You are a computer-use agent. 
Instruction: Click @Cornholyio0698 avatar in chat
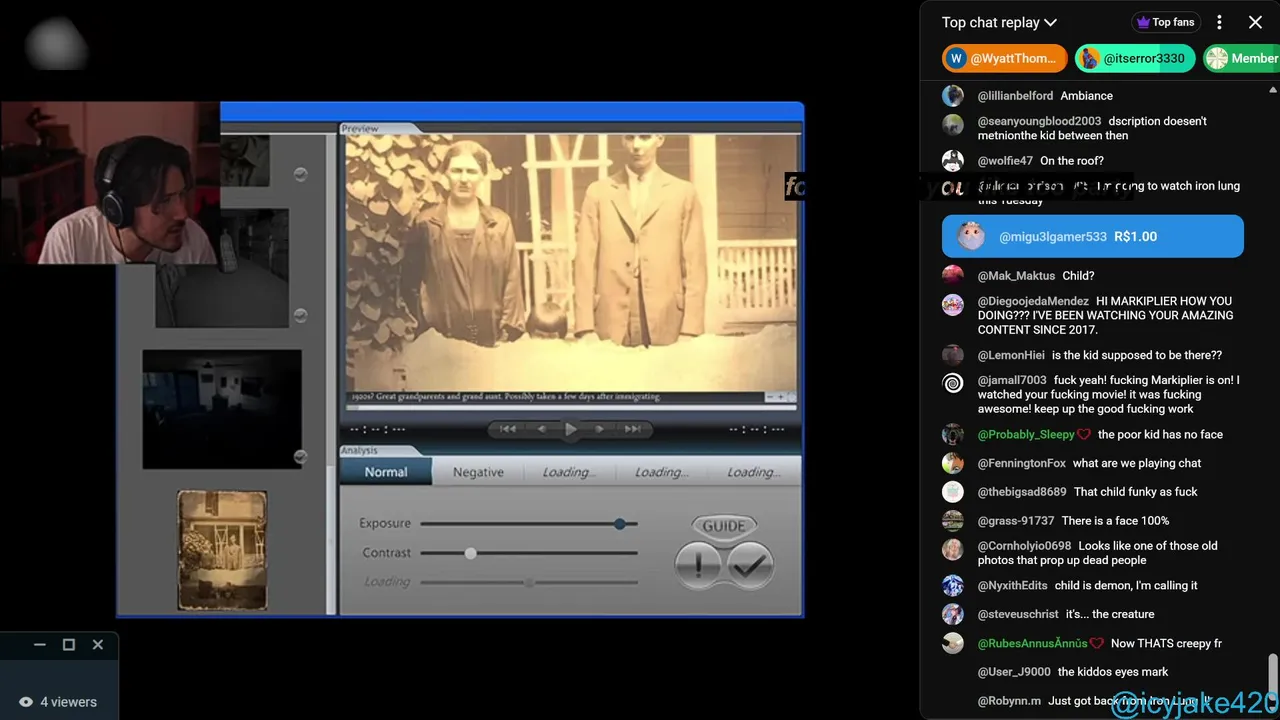point(953,549)
